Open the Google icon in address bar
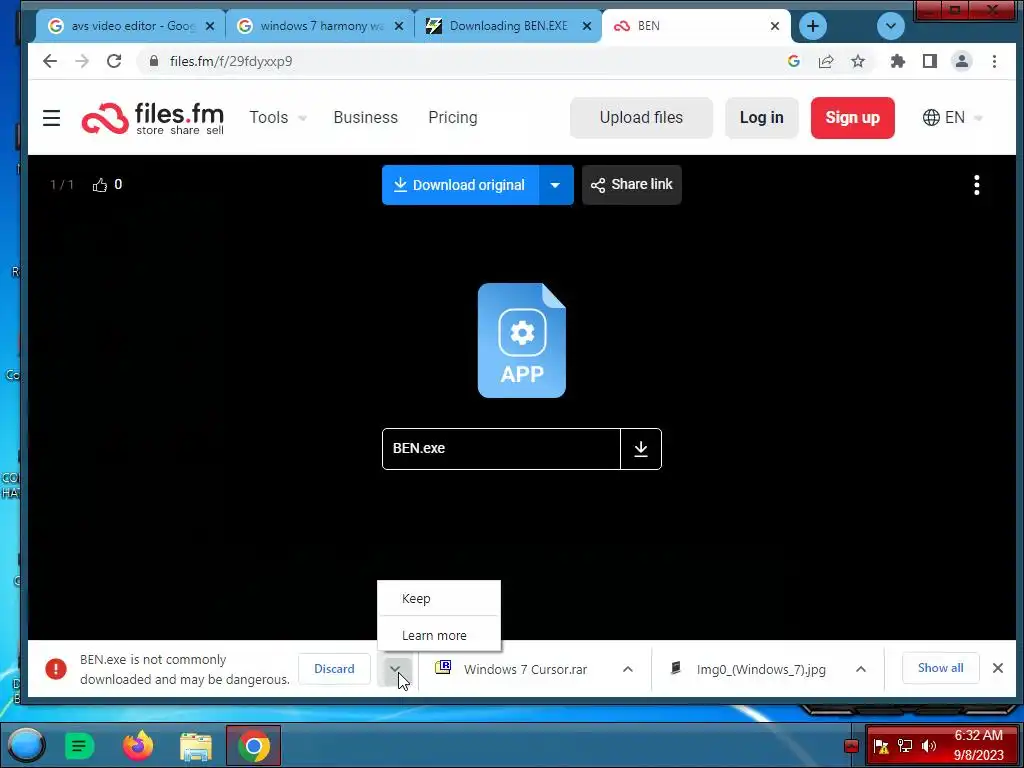This screenshot has width=1024, height=768. tap(793, 61)
